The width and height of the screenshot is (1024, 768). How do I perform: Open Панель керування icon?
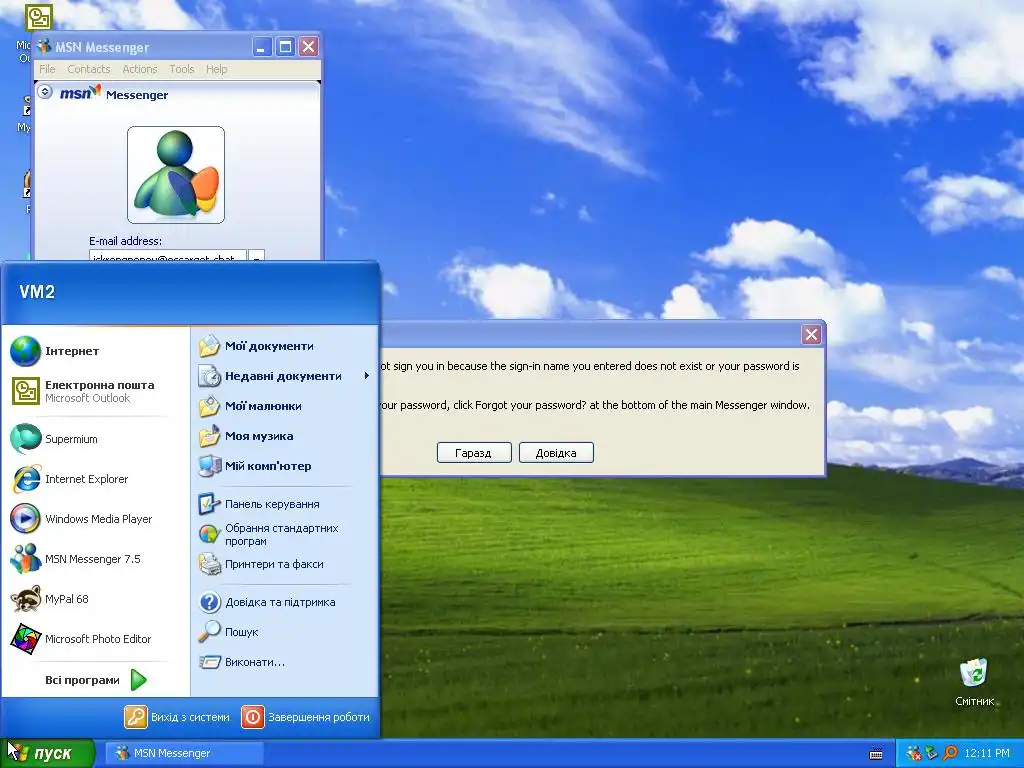point(210,504)
